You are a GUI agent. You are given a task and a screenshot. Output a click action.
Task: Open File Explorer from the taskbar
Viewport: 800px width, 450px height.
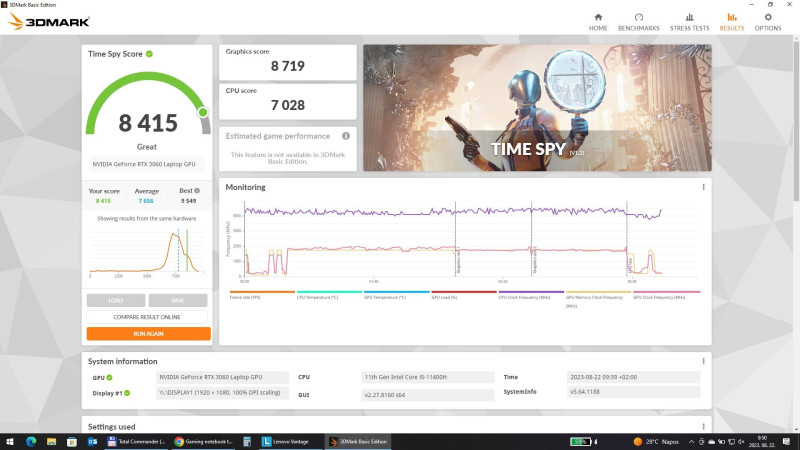[x=52, y=442]
